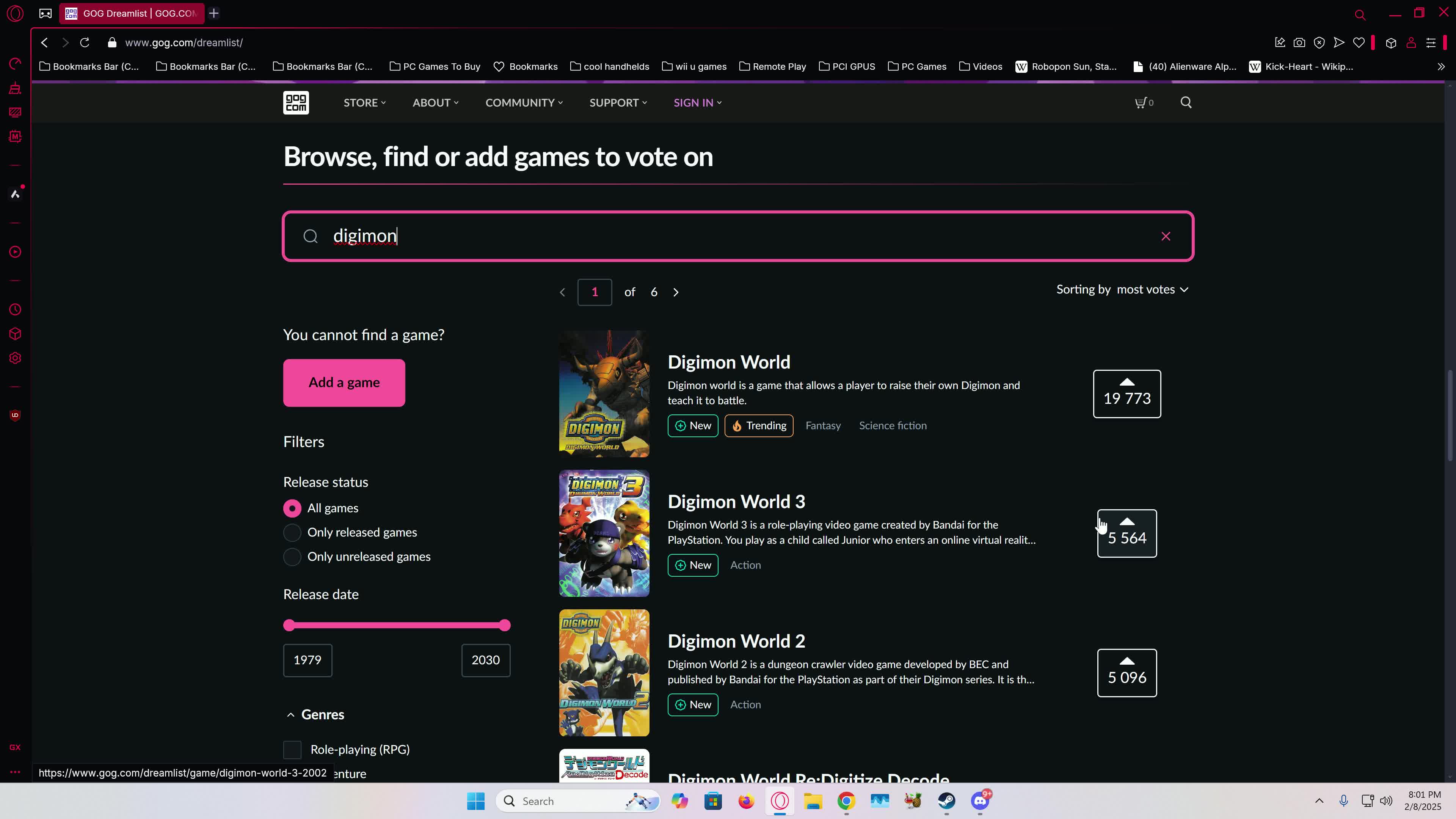Open the PC Games To Buy bookmark folder
The height and width of the screenshot is (819, 1456).
(x=435, y=67)
